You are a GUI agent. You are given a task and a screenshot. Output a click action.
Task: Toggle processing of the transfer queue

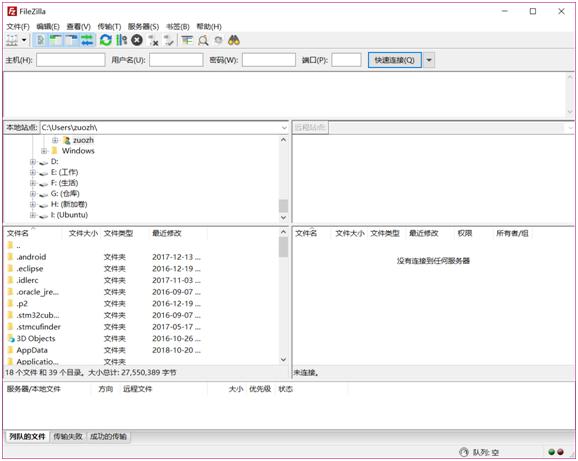tap(121, 40)
